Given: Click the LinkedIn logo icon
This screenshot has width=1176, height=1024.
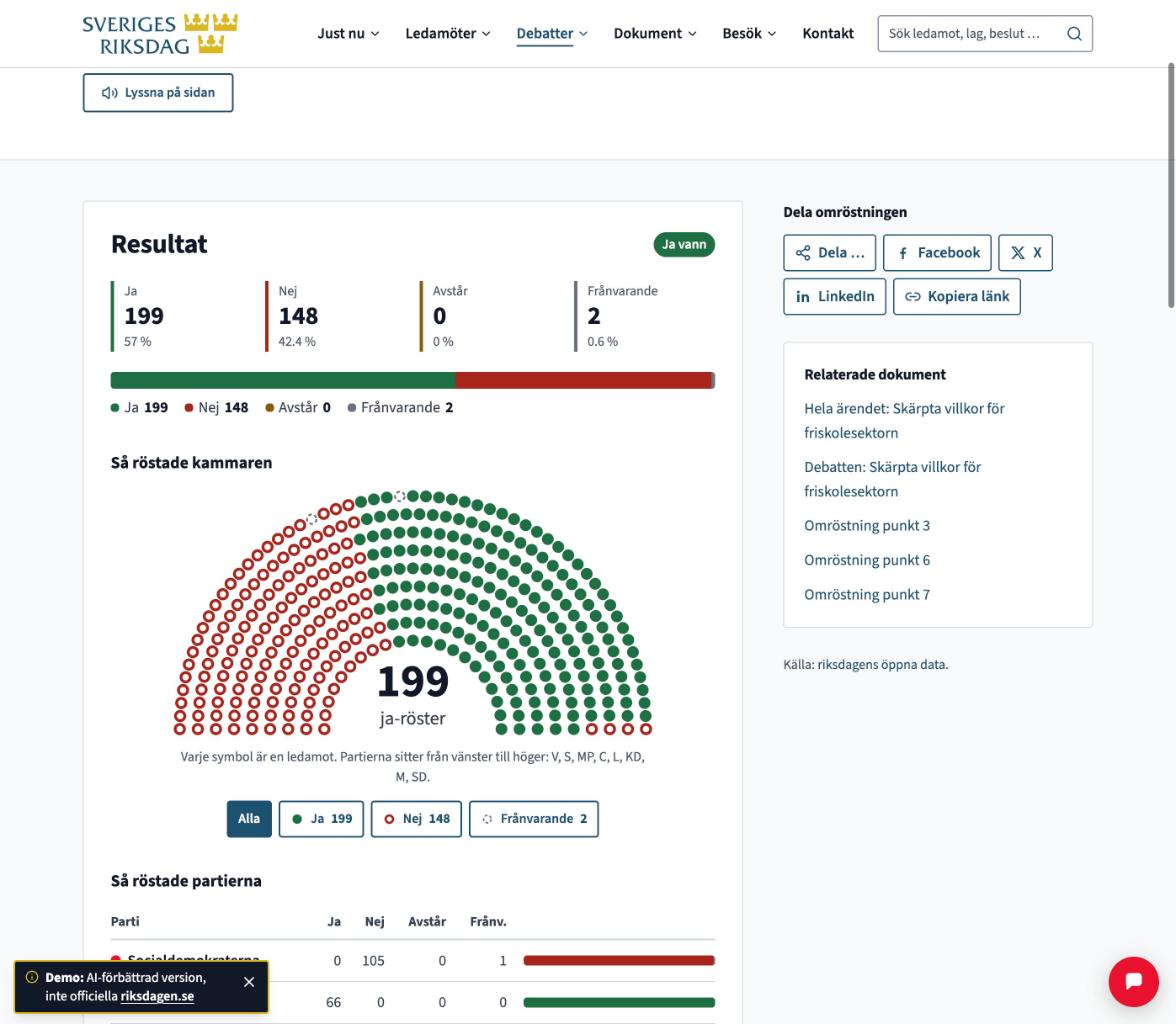Looking at the screenshot, I should click(802, 297).
